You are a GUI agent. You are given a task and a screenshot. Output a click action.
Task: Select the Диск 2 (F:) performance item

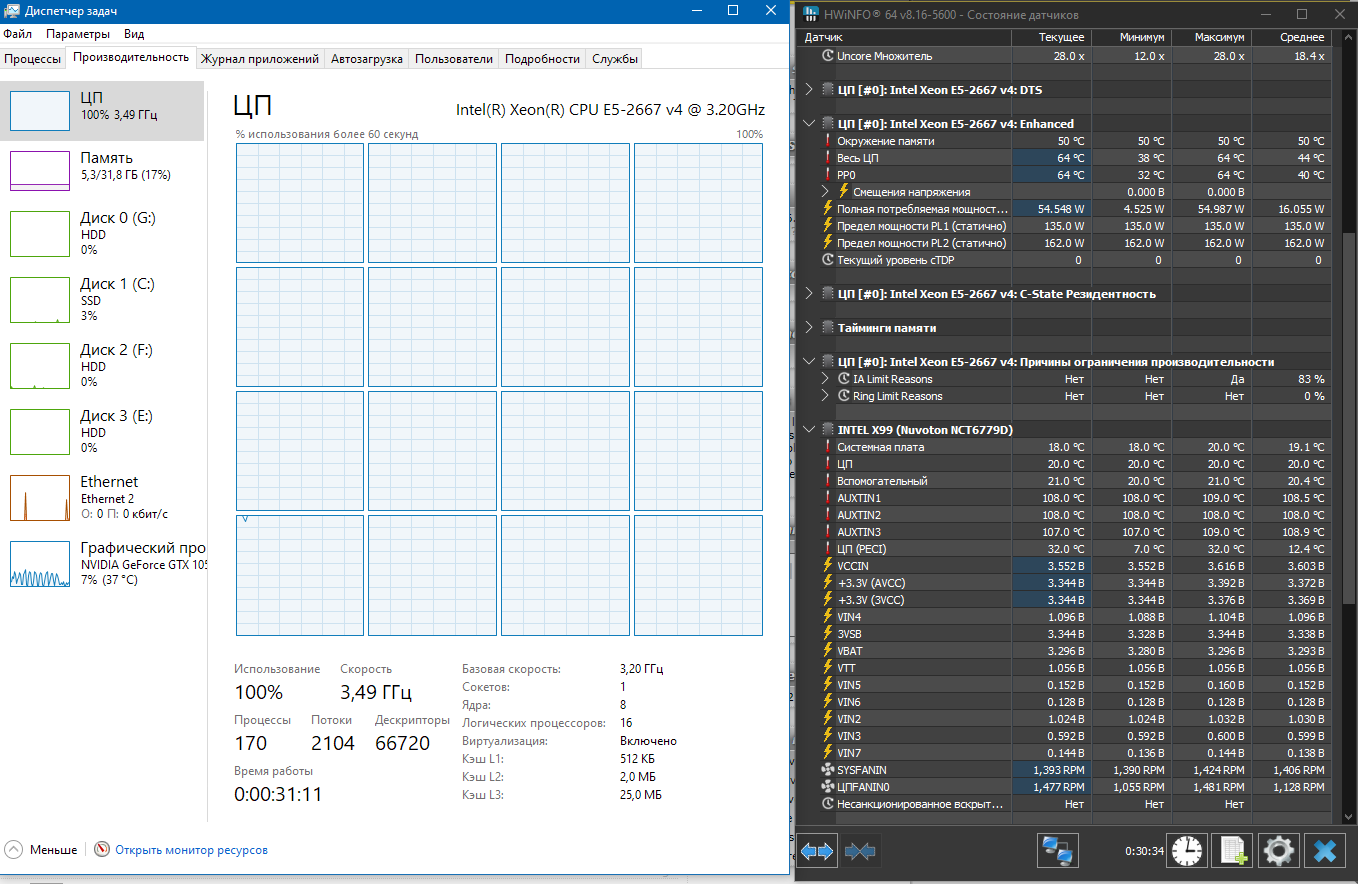click(x=103, y=366)
